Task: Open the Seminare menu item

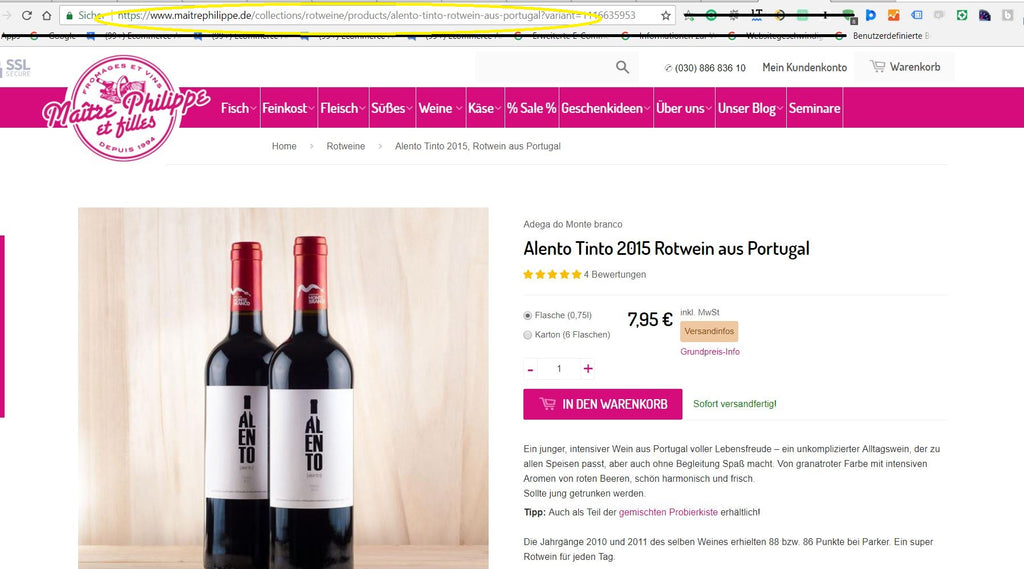Action: tap(814, 108)
